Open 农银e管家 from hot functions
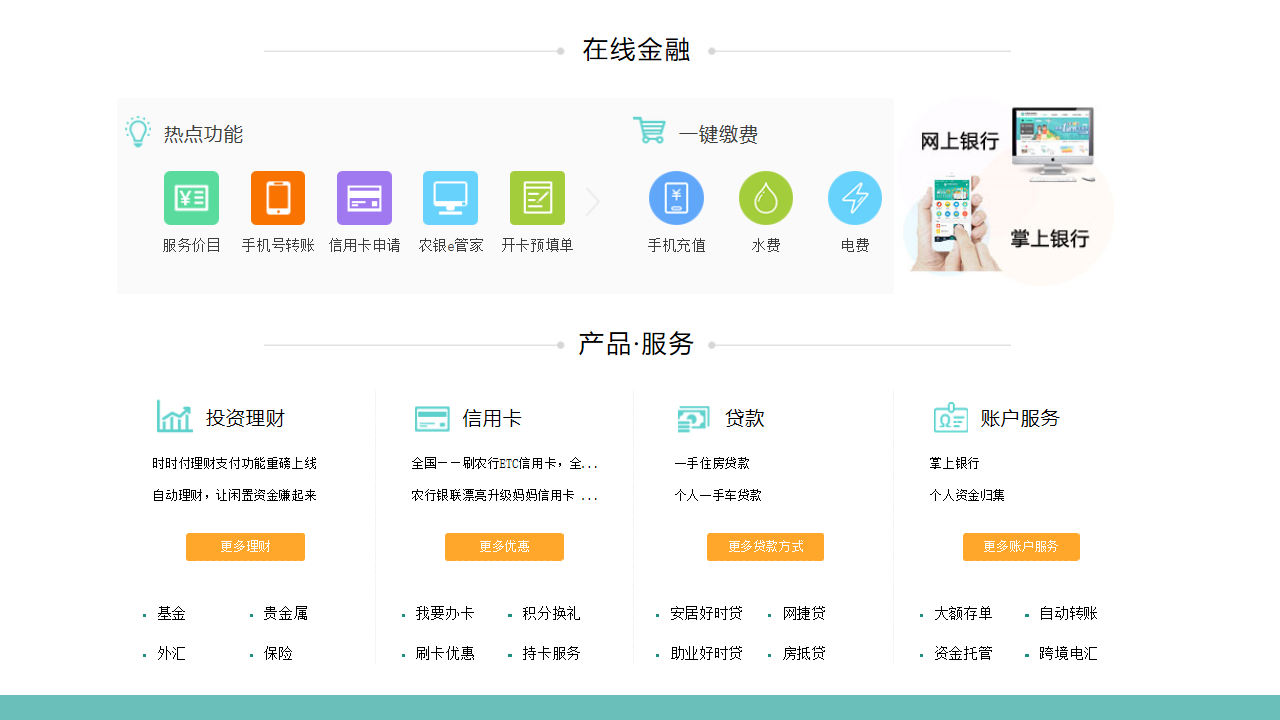 450,197
